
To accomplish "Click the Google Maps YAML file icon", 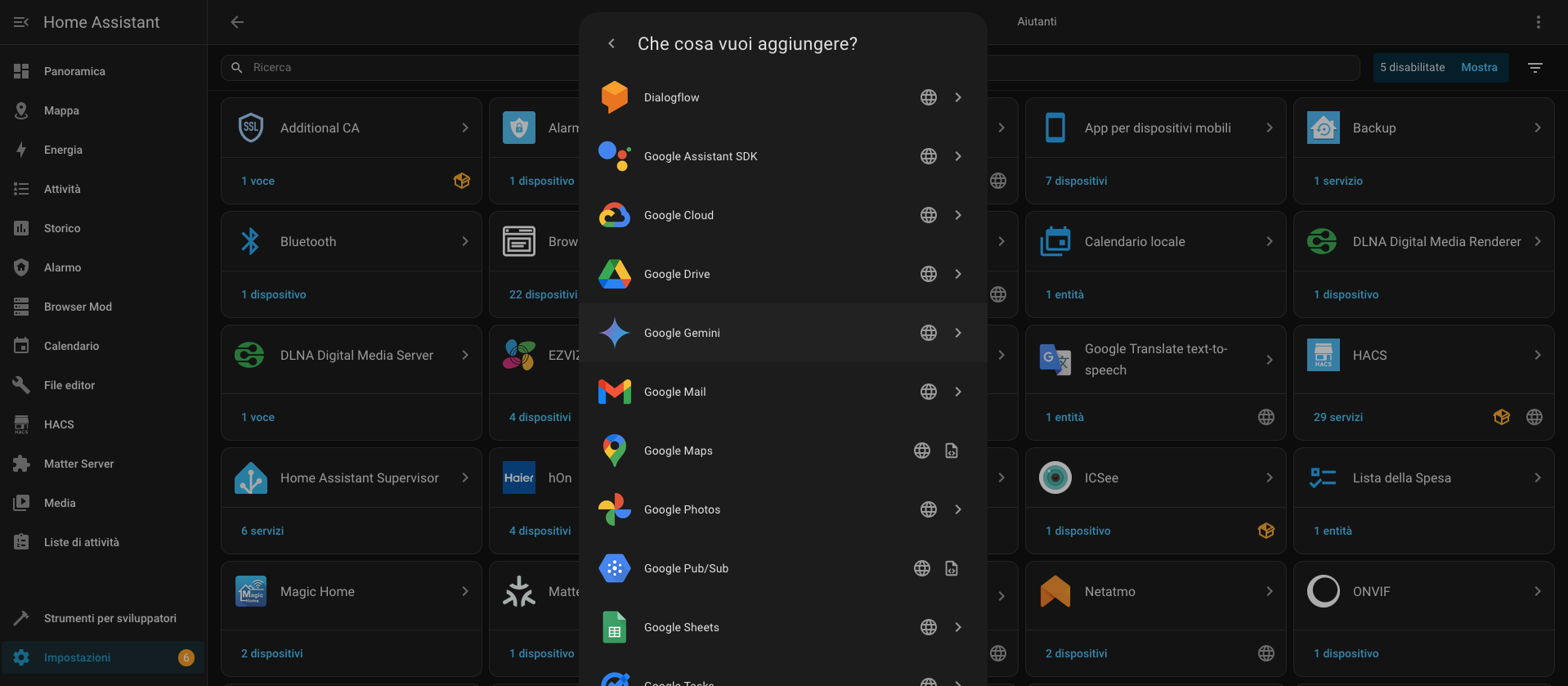I will [x=952, y=451].
